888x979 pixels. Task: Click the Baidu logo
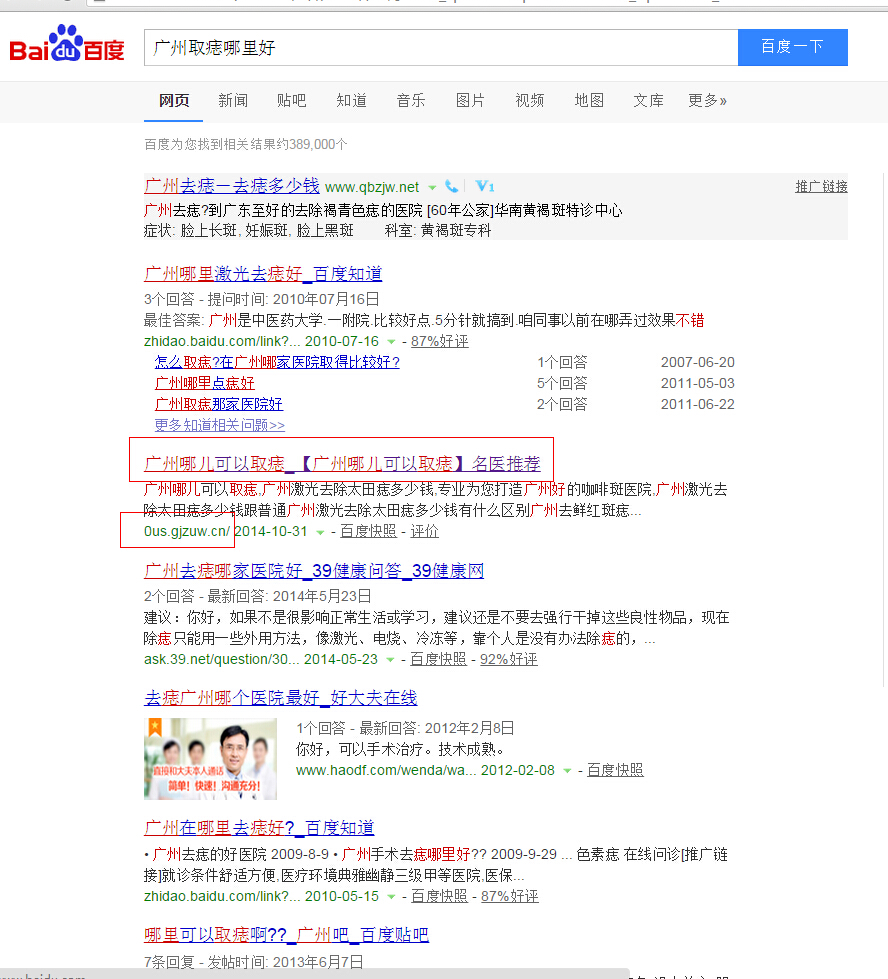tap(67, 44)
